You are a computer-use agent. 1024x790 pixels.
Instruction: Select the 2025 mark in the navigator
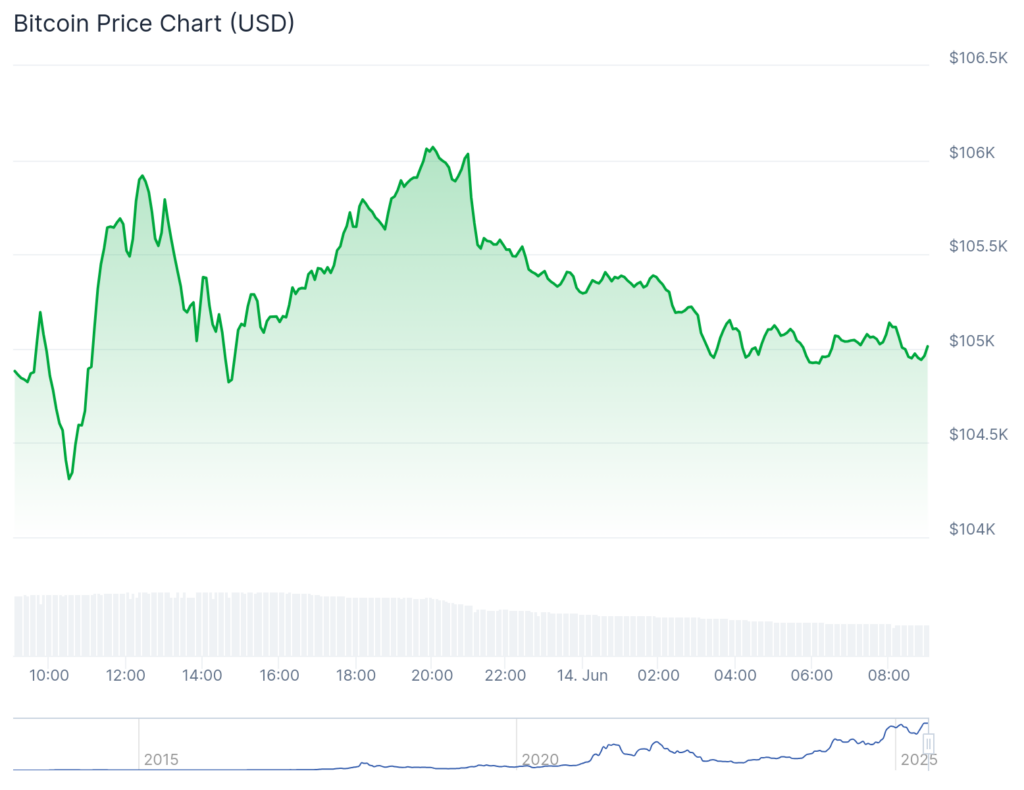(918, 759)
